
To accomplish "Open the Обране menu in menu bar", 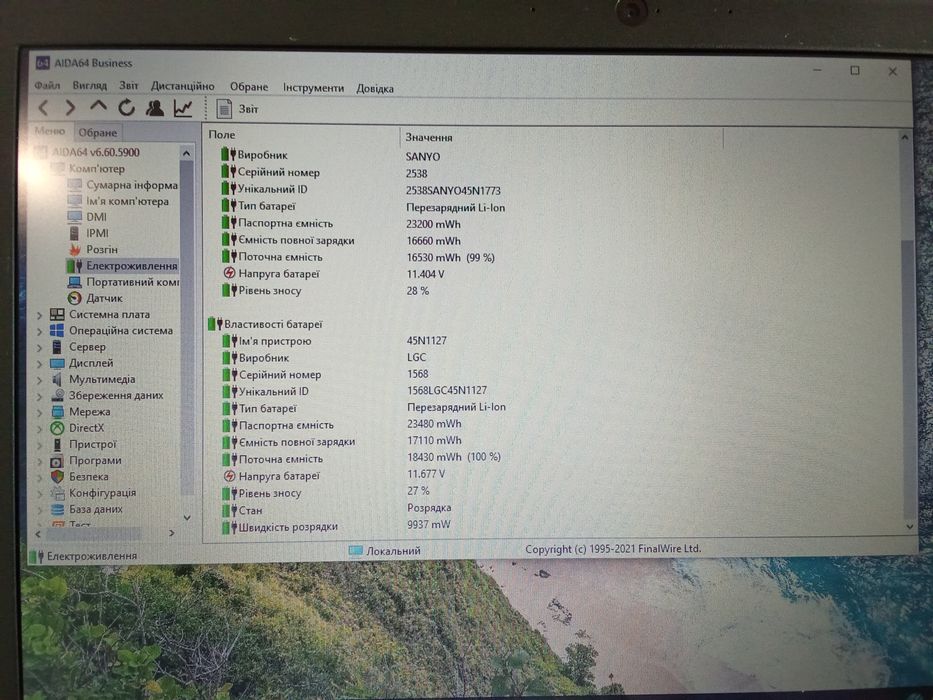I will click(x=249, y=87).
